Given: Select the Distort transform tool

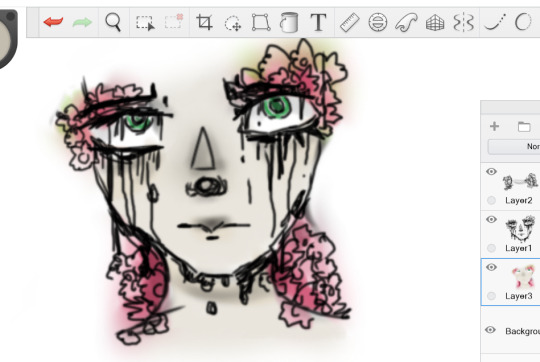Looking at the screenshot, I should point(261,22).
